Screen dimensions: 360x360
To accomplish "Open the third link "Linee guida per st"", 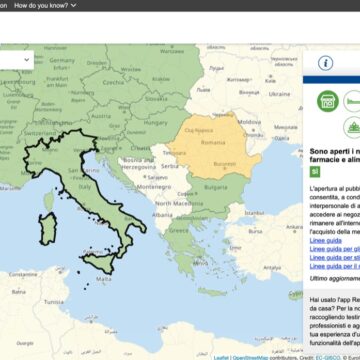I will [x=335, y=258].
